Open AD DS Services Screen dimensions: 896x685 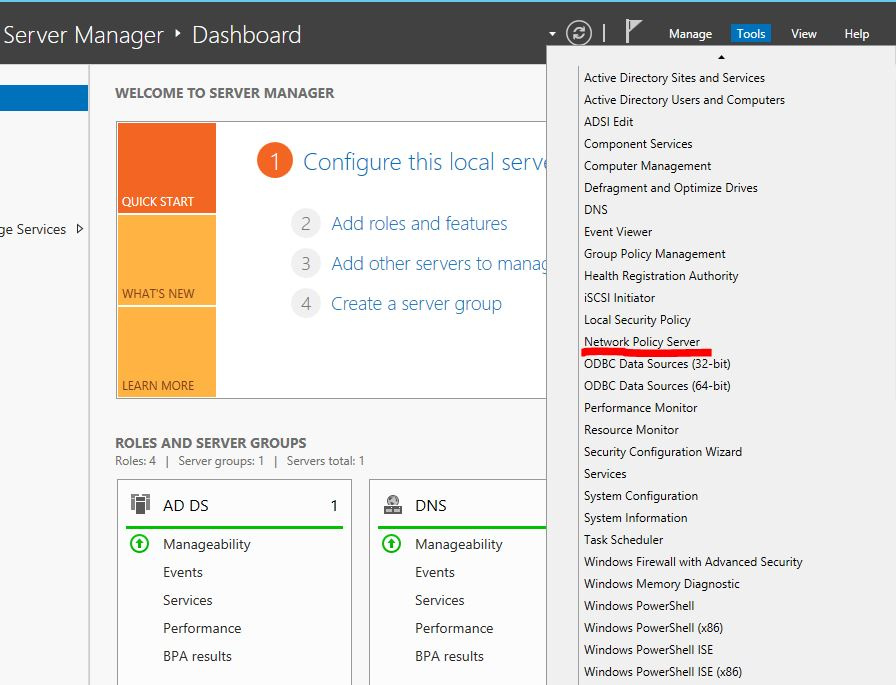[x=187, y=600]
